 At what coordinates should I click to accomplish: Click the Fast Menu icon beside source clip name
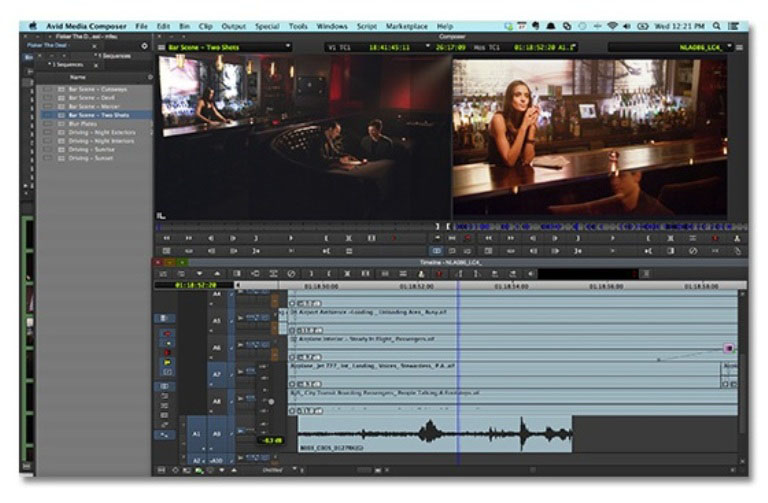tap(162, 46)
